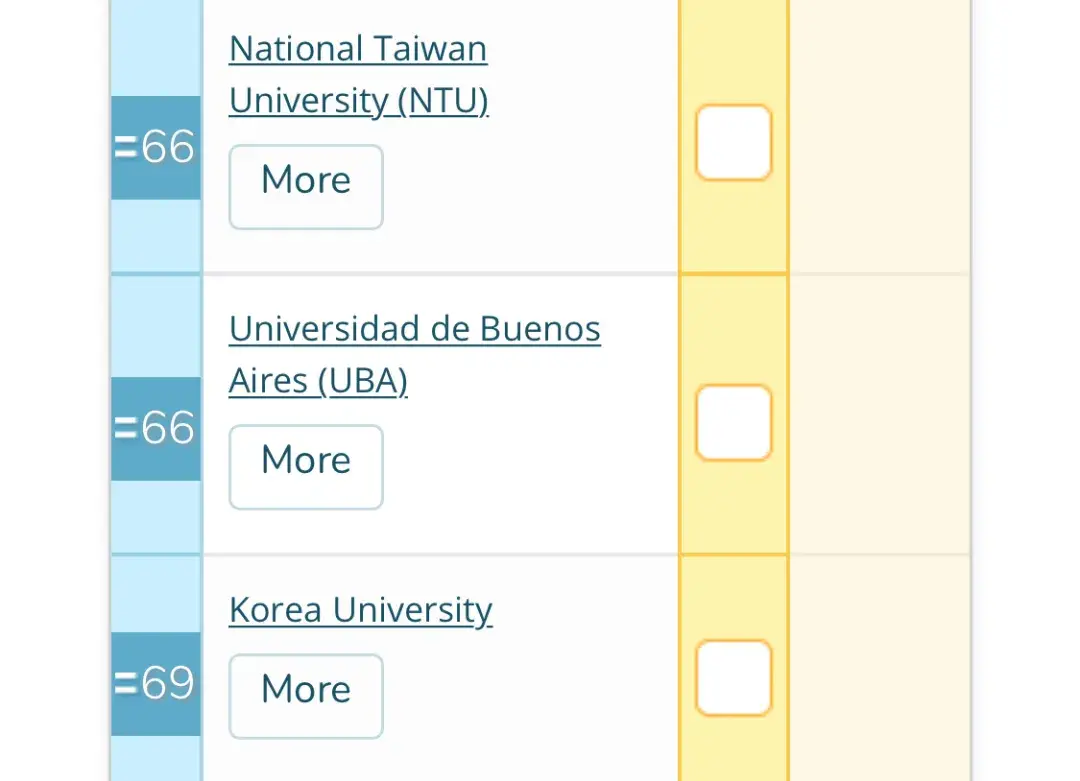Open the National Taiwan University (NTU) link
This screenshot has height=781, width=1080.
tap(357, 75)
